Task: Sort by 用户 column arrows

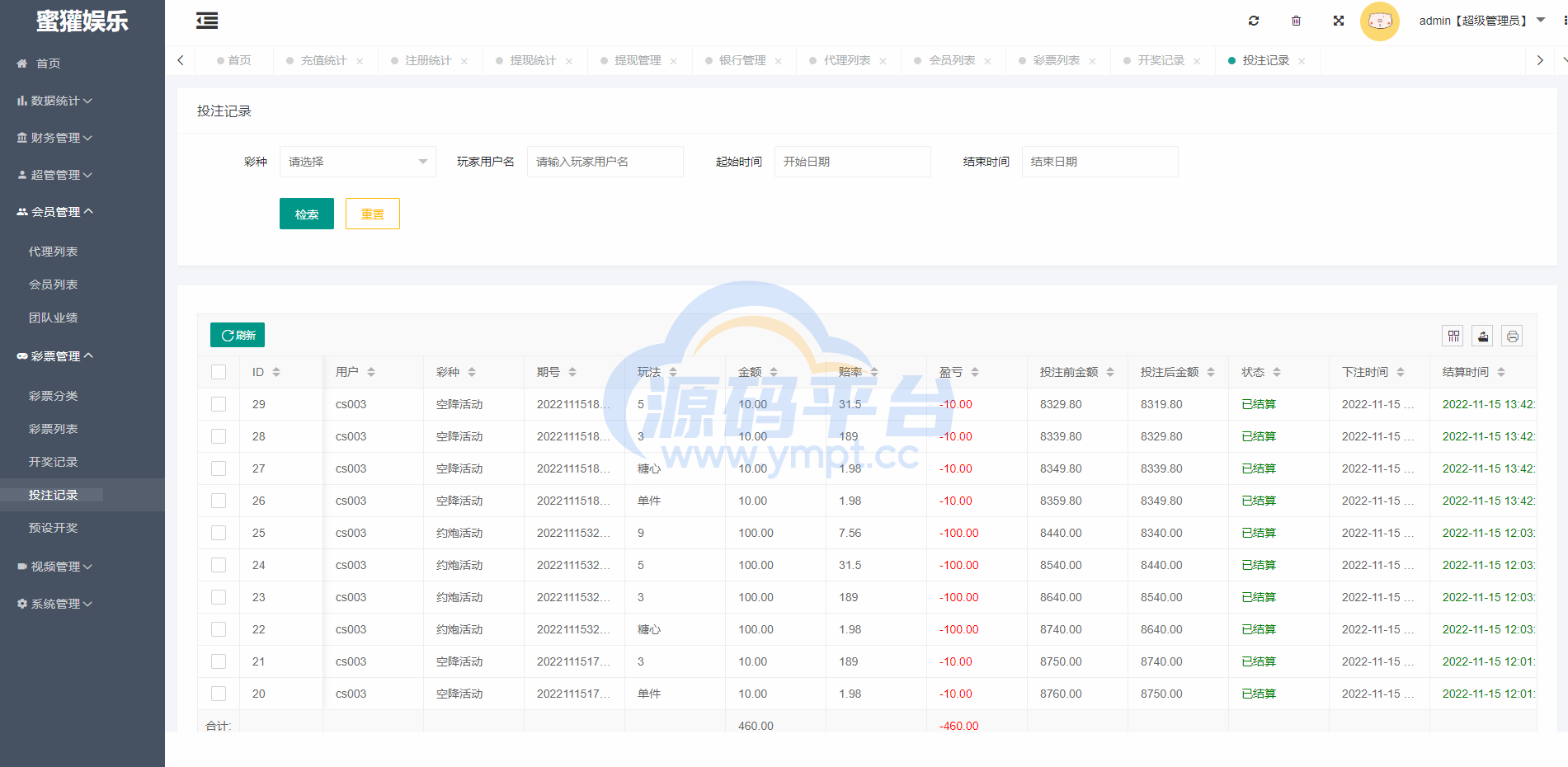Action: pyautogui.click(x=371, y=372)
